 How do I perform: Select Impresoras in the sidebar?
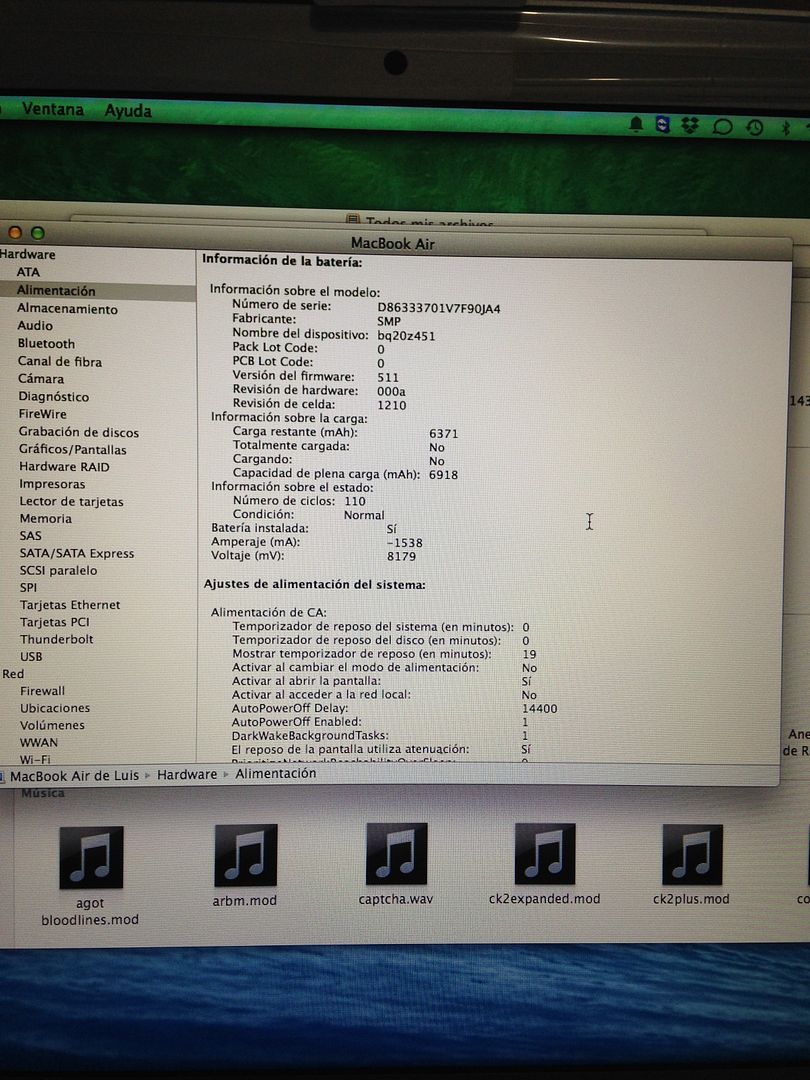click(x=52, y=484)
